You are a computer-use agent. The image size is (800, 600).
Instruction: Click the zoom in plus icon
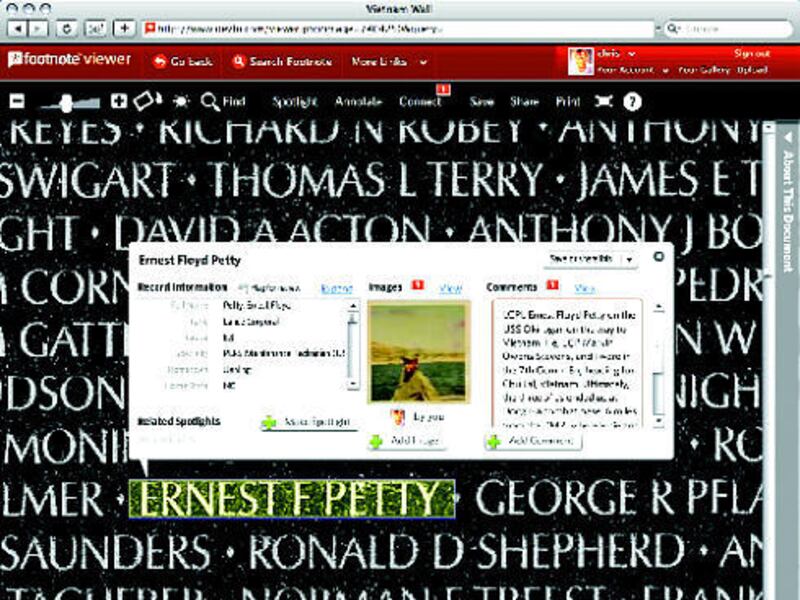119,101
